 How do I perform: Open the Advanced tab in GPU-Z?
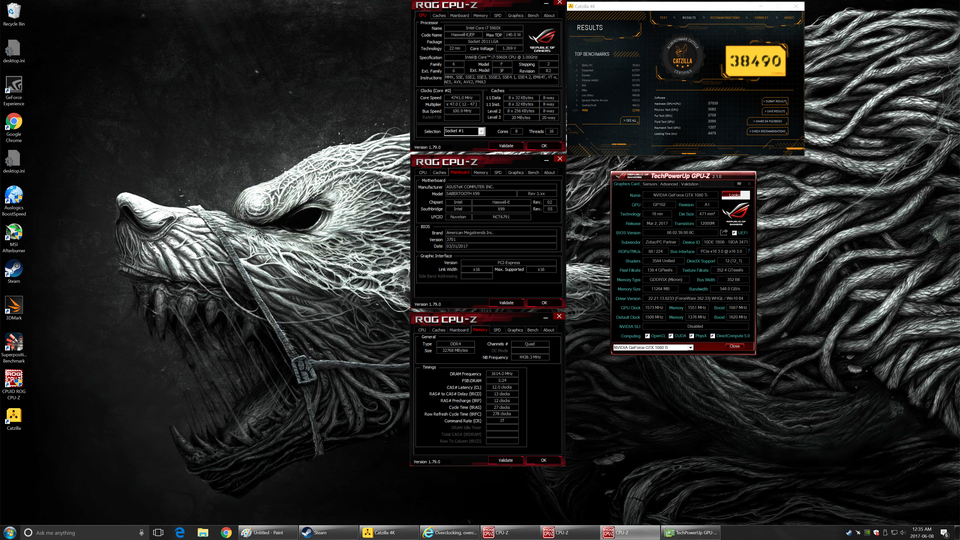point(669,184)
